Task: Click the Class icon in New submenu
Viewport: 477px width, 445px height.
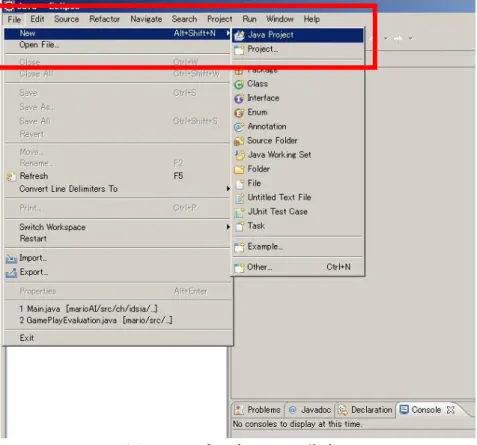Action: 239,84
